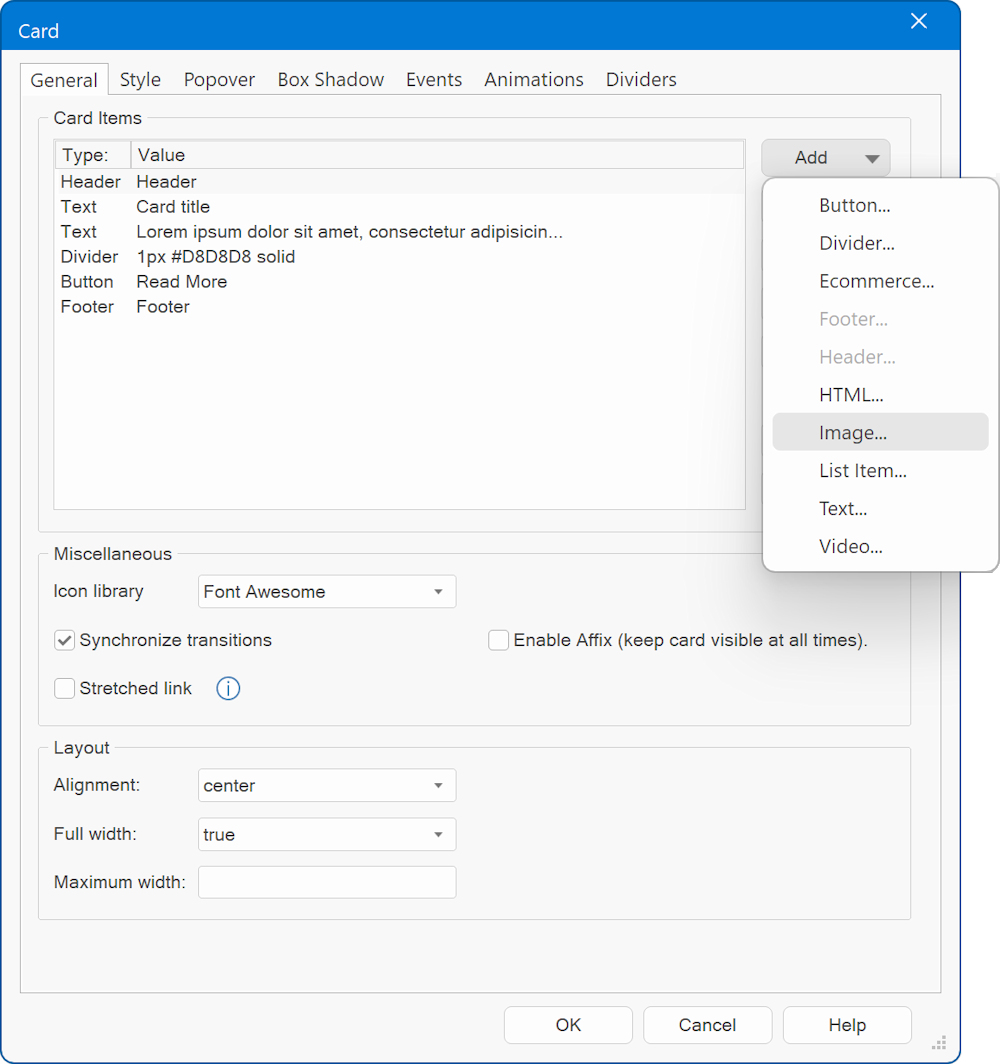The width and height of the screenshot is (1000, 1064).
Task: Check the Stretched link option
Action: click(65, 689)
